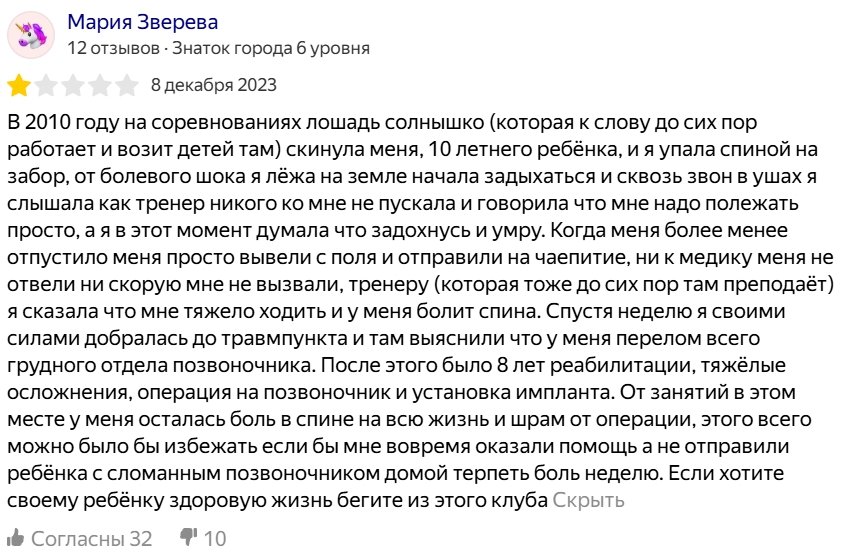Viewport: 860px width, 558px height.
Task: Collapse the review with Скрыть
Action: coord(588,500)
